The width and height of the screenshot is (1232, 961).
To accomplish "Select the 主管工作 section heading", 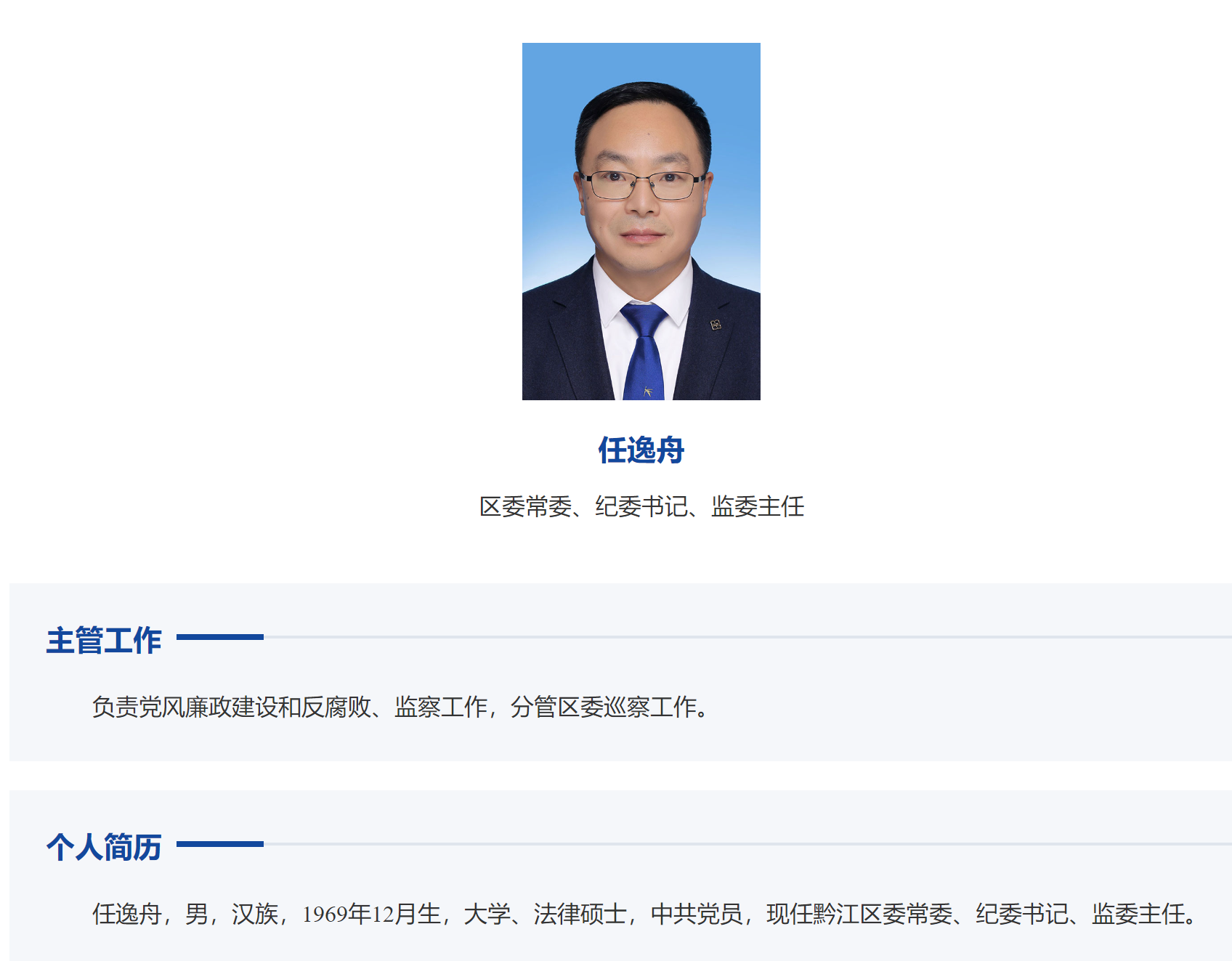I will pyautogui.click(x=104, y=641).
